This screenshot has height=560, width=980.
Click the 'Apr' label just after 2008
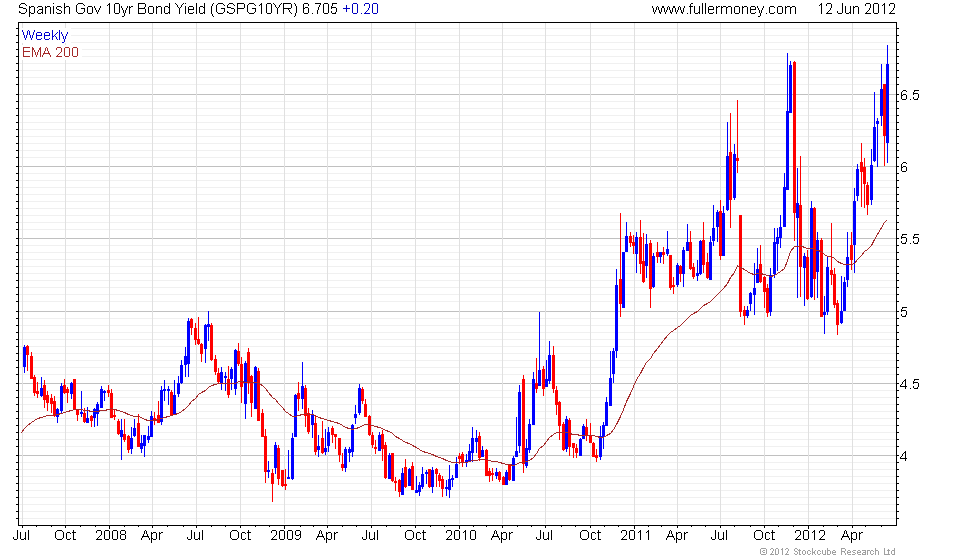[152, 536]
